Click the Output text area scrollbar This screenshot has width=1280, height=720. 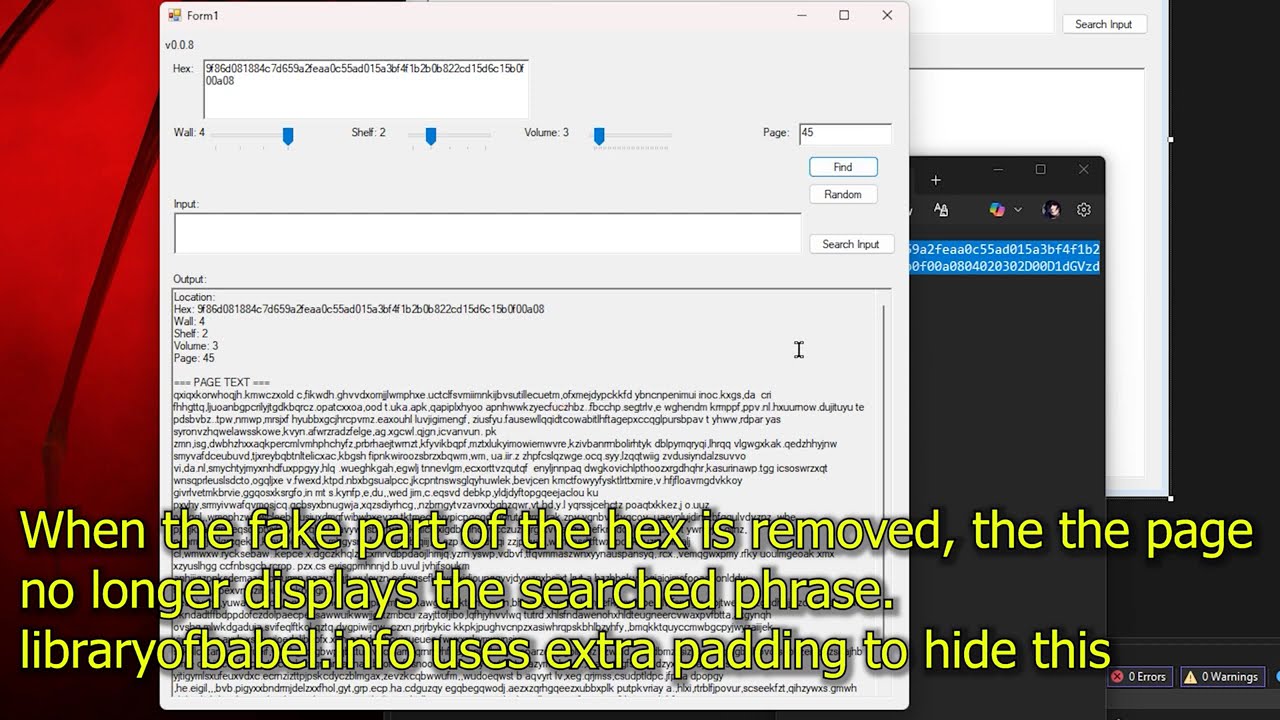point(886,495)
